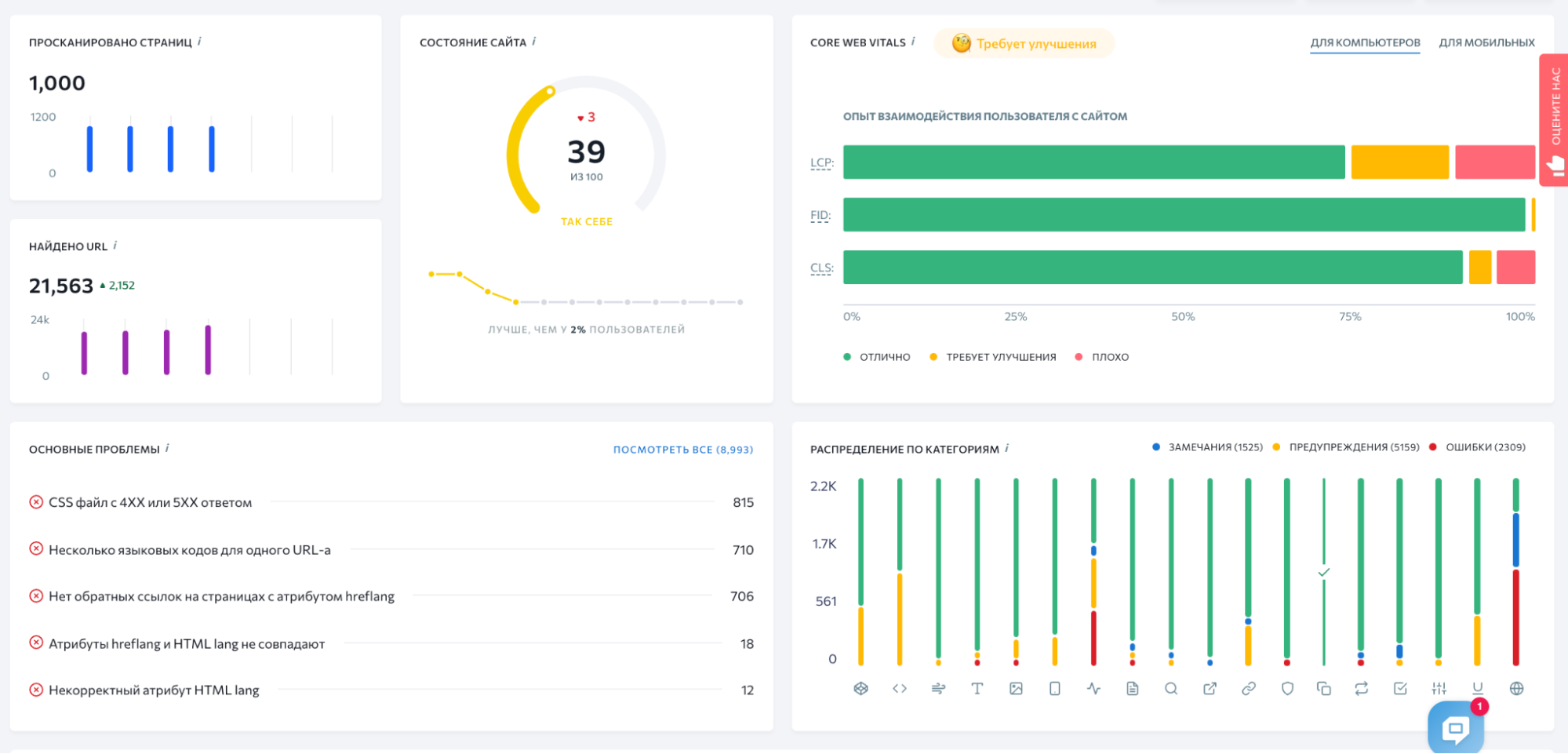
Task: Click the shield category icon
Action: 1287,689
